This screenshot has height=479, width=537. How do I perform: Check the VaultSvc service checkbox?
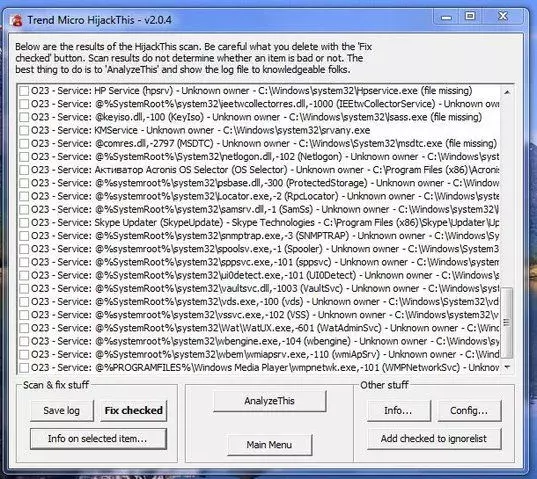tap(24, 289)
